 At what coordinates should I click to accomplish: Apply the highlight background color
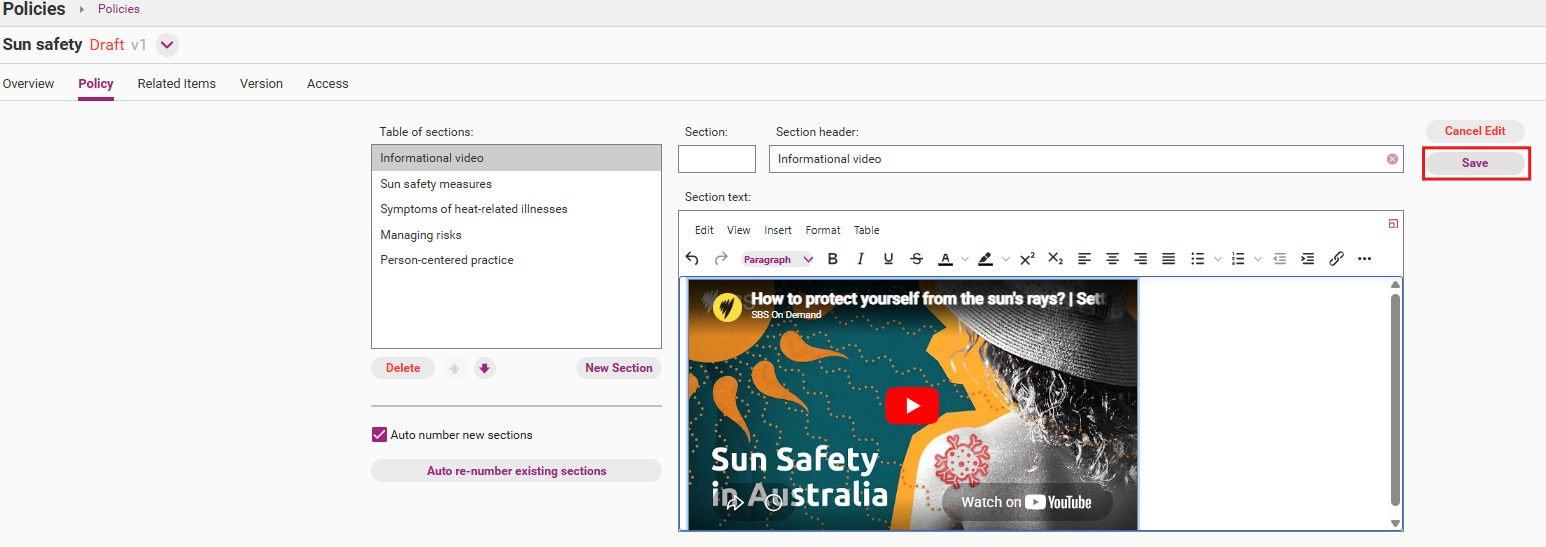pyautogui.click(x=985, y=259)
